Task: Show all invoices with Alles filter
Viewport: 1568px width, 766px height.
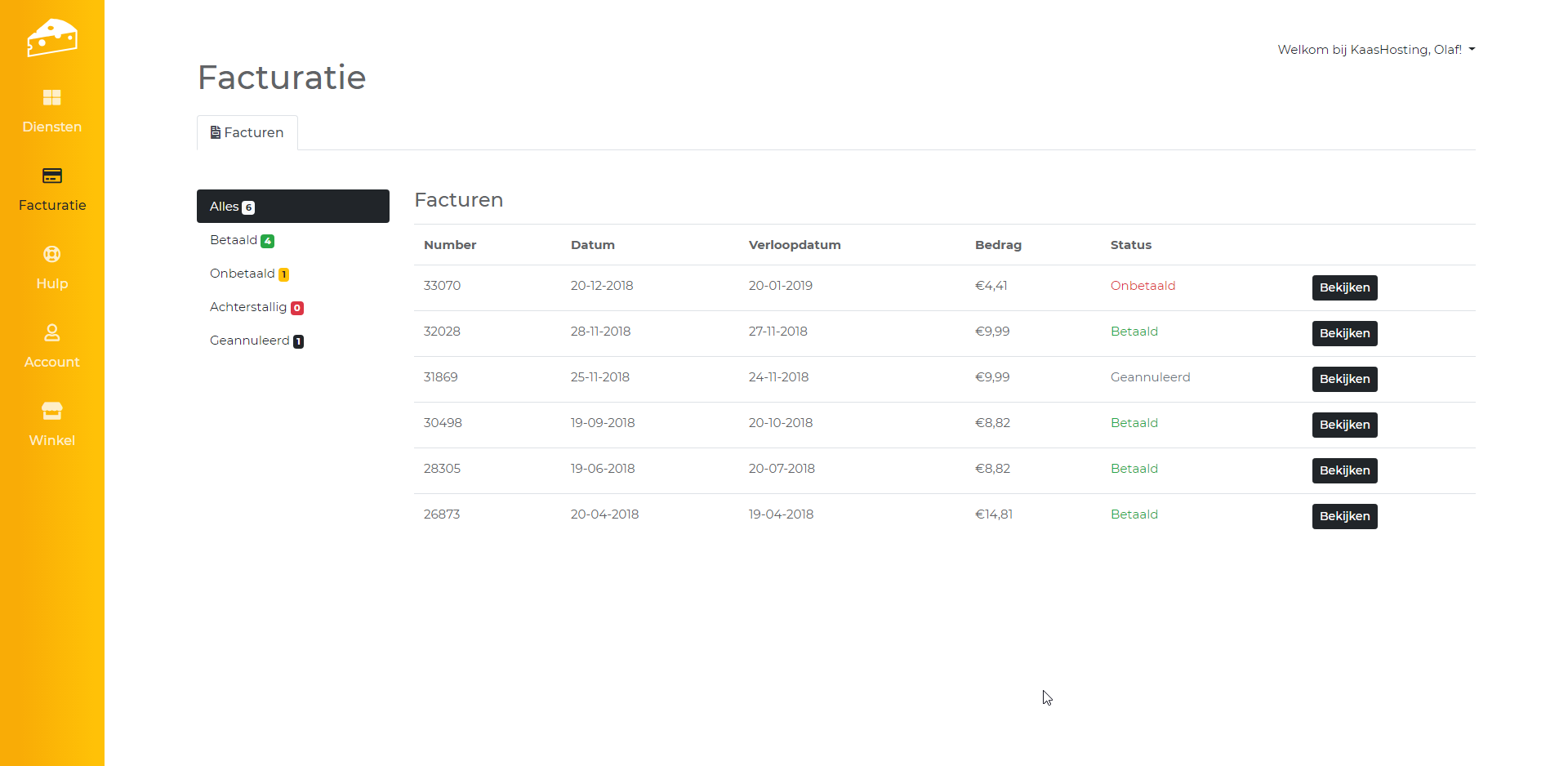Action: tap(292, 207)
